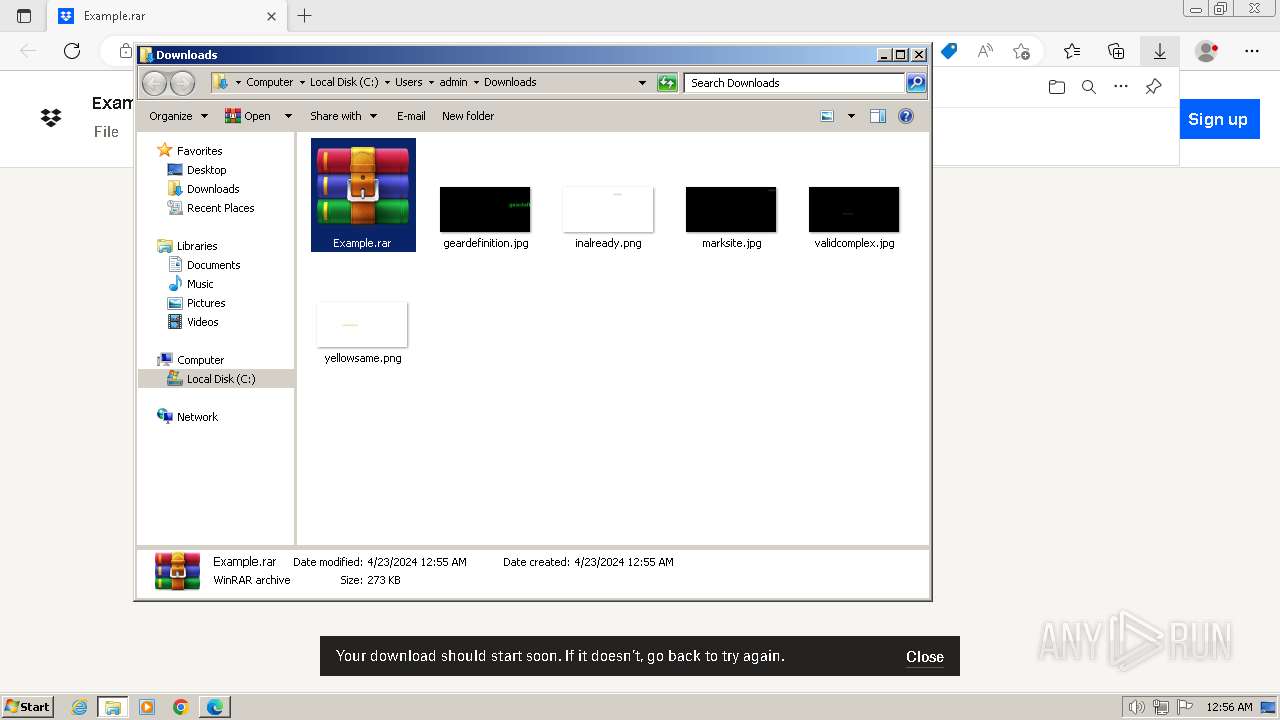
Task: Launch Internet Explorer from taskbar
Action: pyautogui.click(x=79, y=707)
